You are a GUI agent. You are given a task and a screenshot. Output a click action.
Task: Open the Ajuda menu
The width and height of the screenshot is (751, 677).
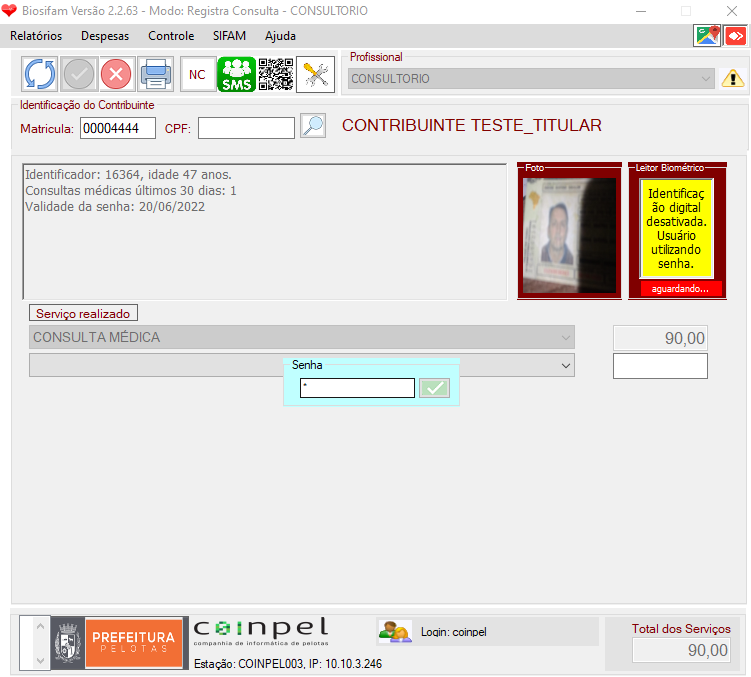pos(280,36)
